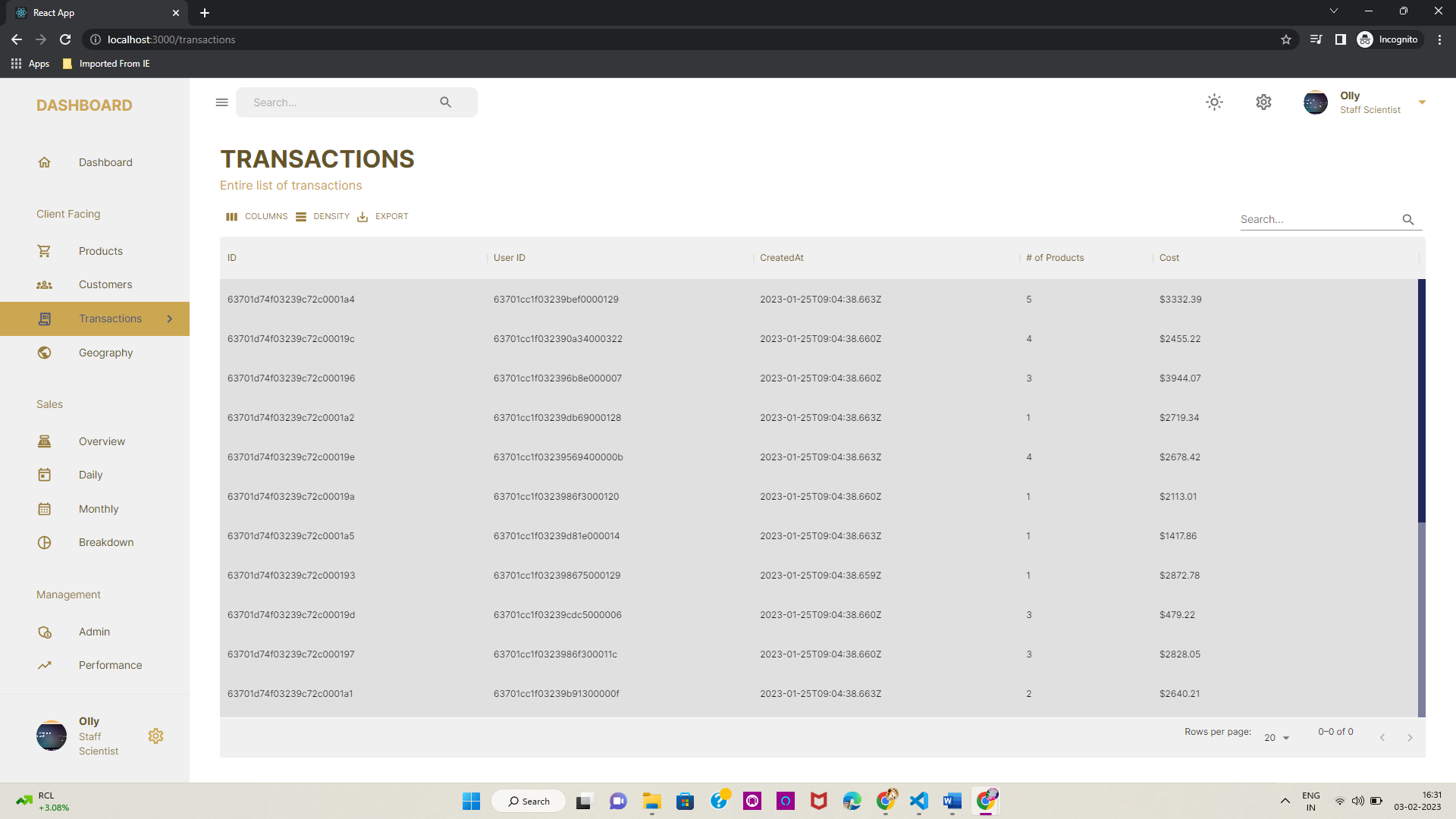Open Performance via the trending arrow icon
The height and width of the screenshot is (819, 1456).
[x=45, y=664]
